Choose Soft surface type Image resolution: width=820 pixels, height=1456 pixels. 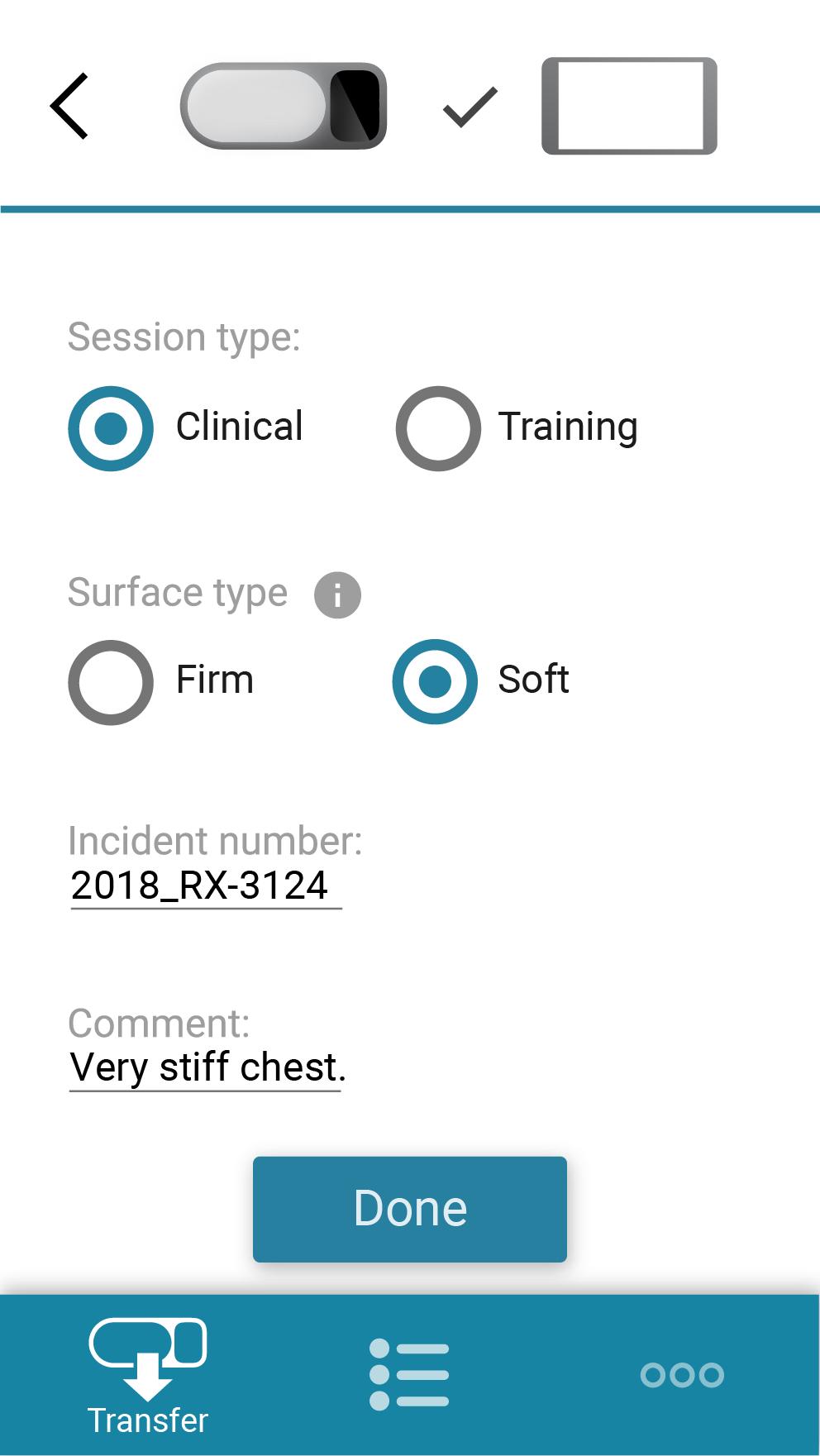click(435, 681)
